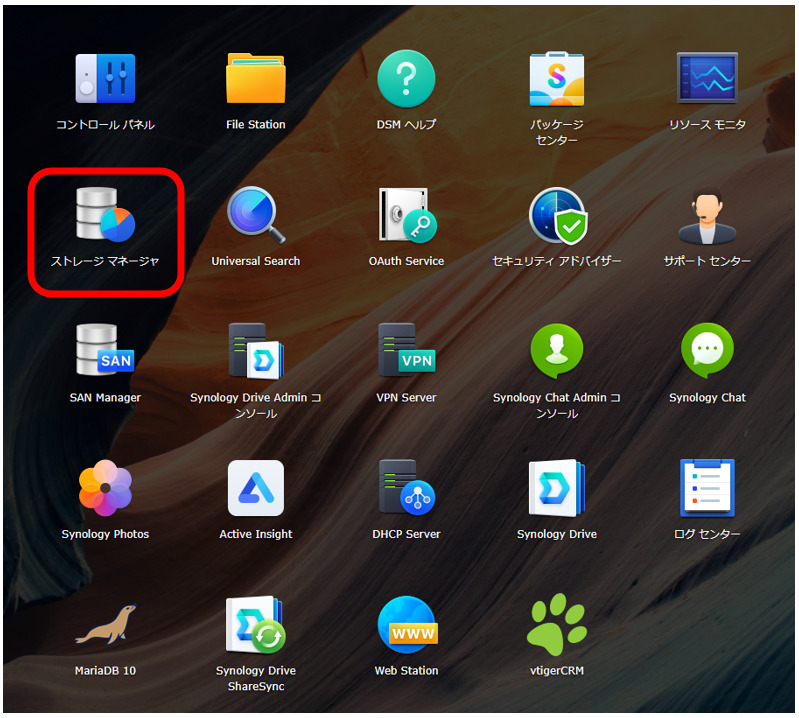
Task: Launch MariaDB 10 seal icon
Action: click(x=106, y=625)
